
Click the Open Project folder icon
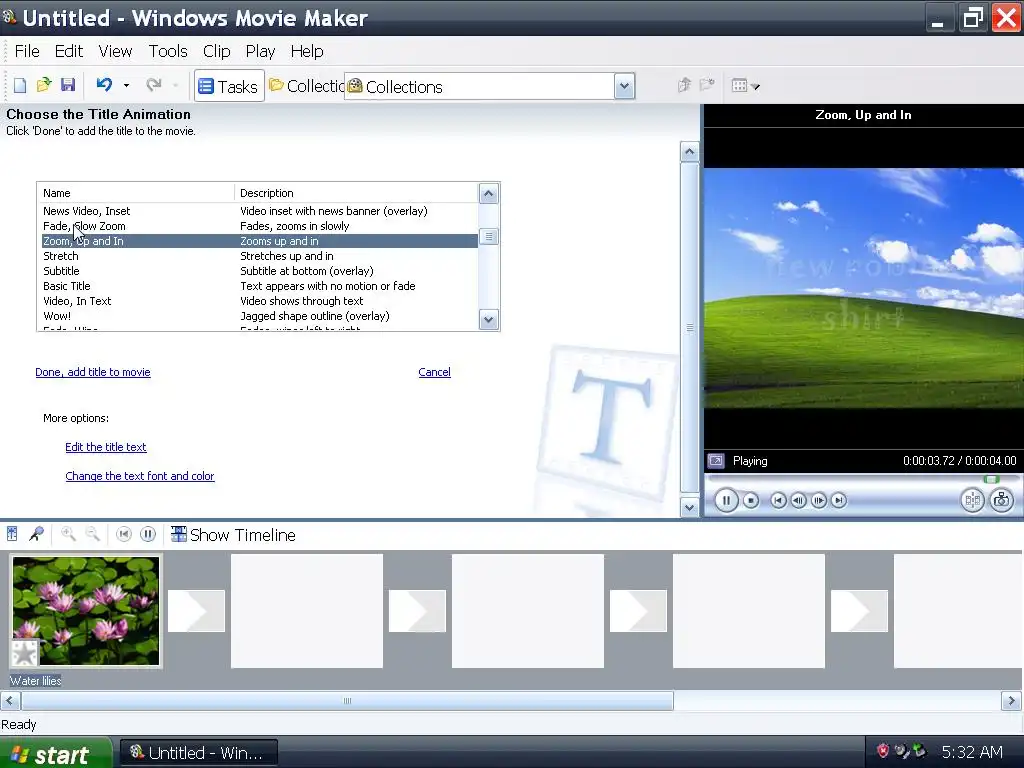[x=44, y=85]
